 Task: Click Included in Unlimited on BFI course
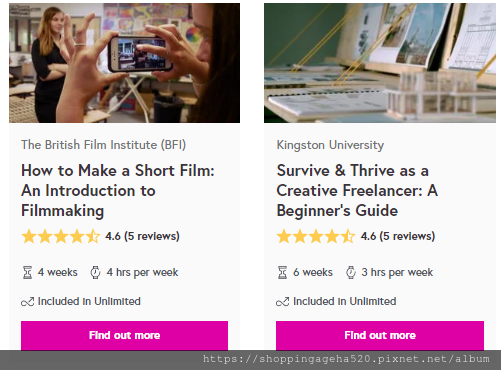[89, 301]
